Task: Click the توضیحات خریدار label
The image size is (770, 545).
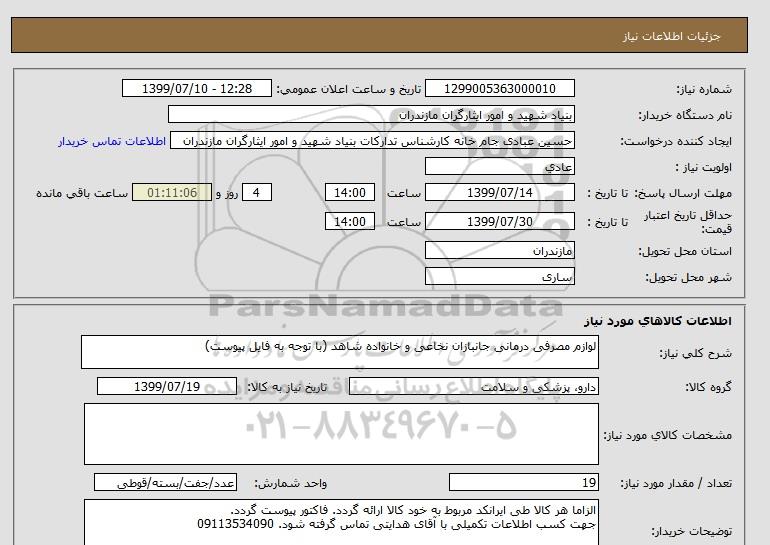Action: (691, 532)
